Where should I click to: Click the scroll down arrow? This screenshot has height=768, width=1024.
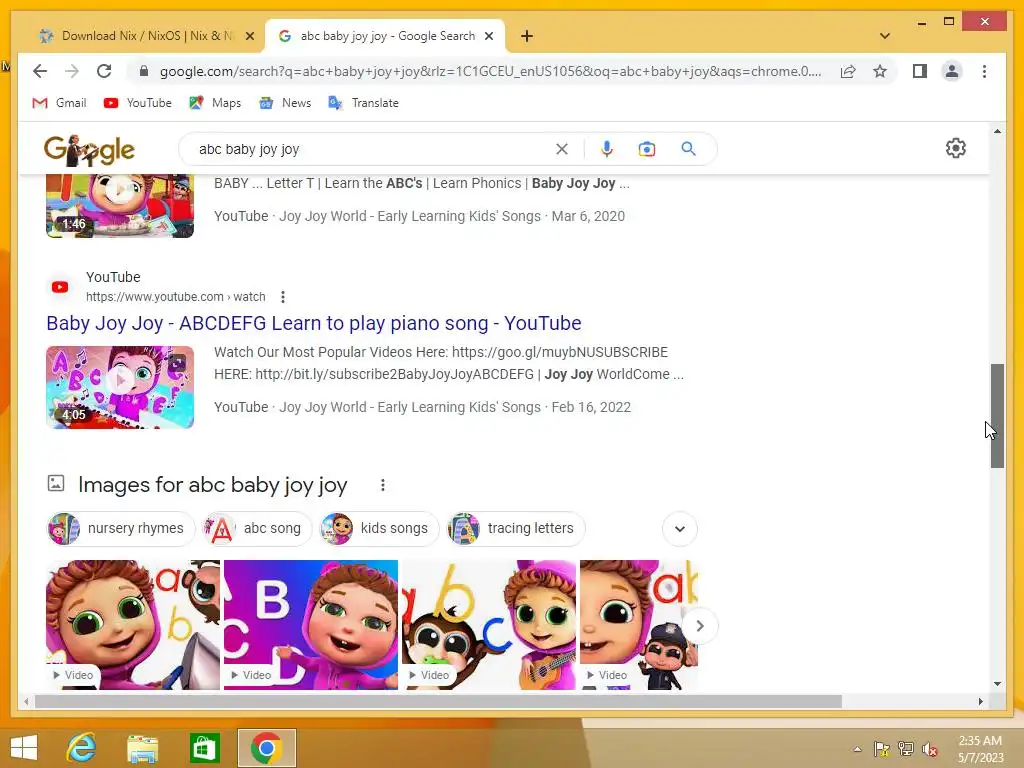[x=997, y=684]
